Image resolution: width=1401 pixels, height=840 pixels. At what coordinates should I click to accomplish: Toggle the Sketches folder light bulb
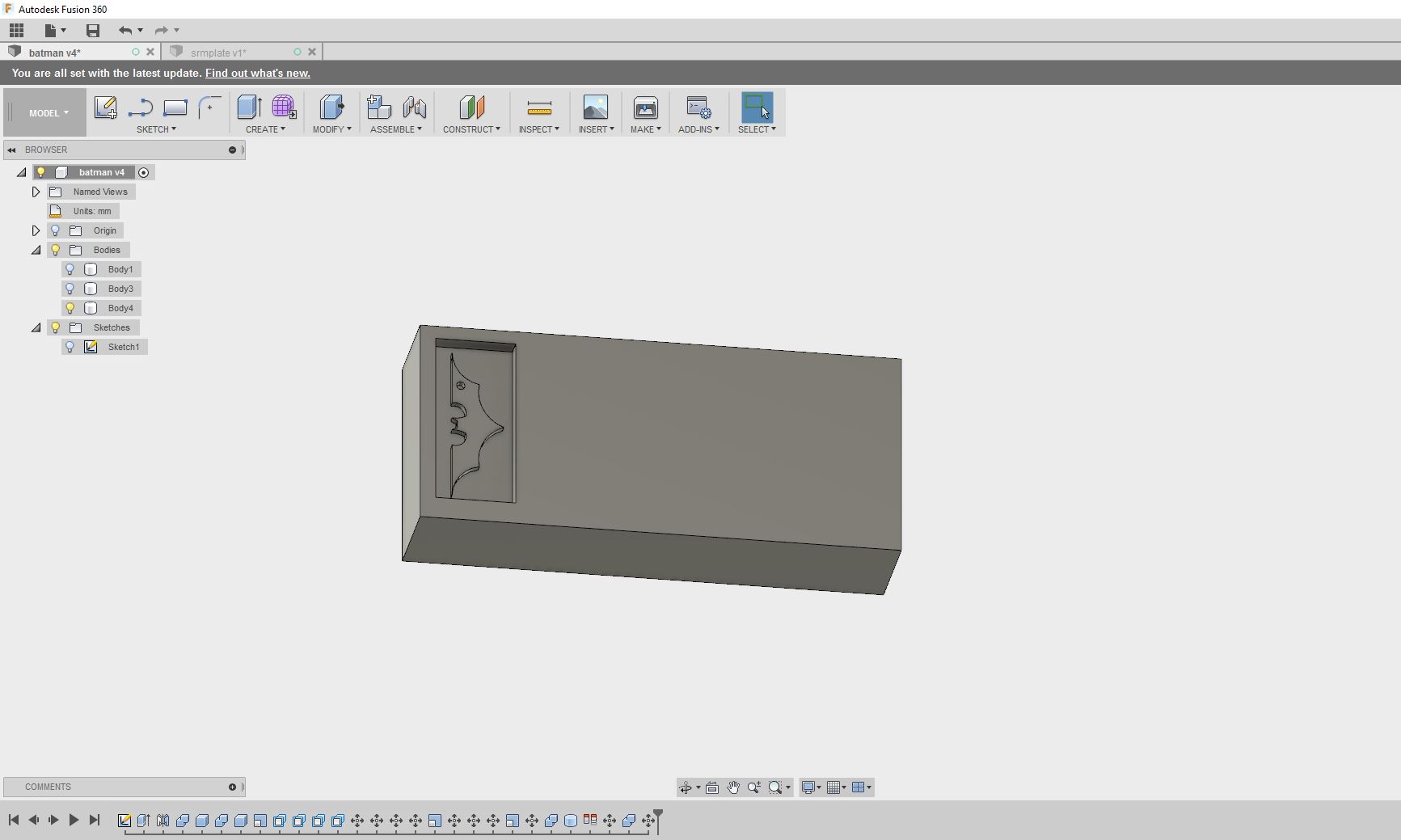coord(56,327)
